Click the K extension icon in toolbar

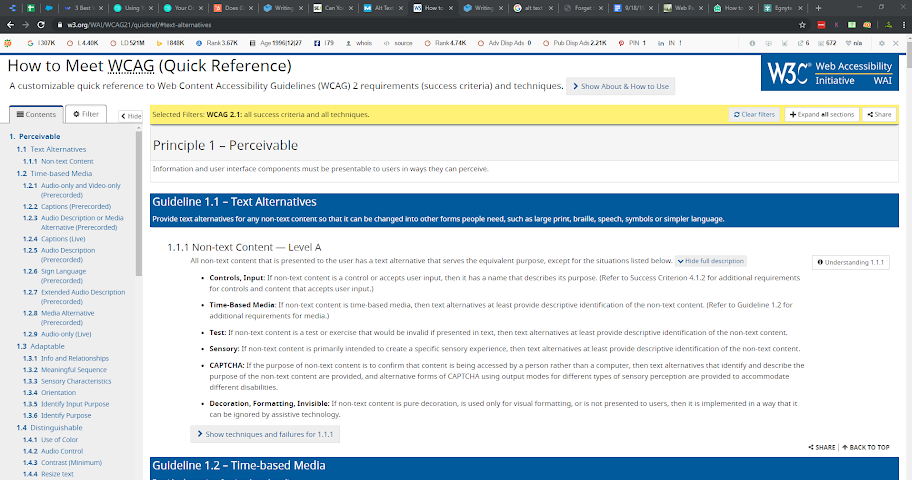(x=836, y=25)
